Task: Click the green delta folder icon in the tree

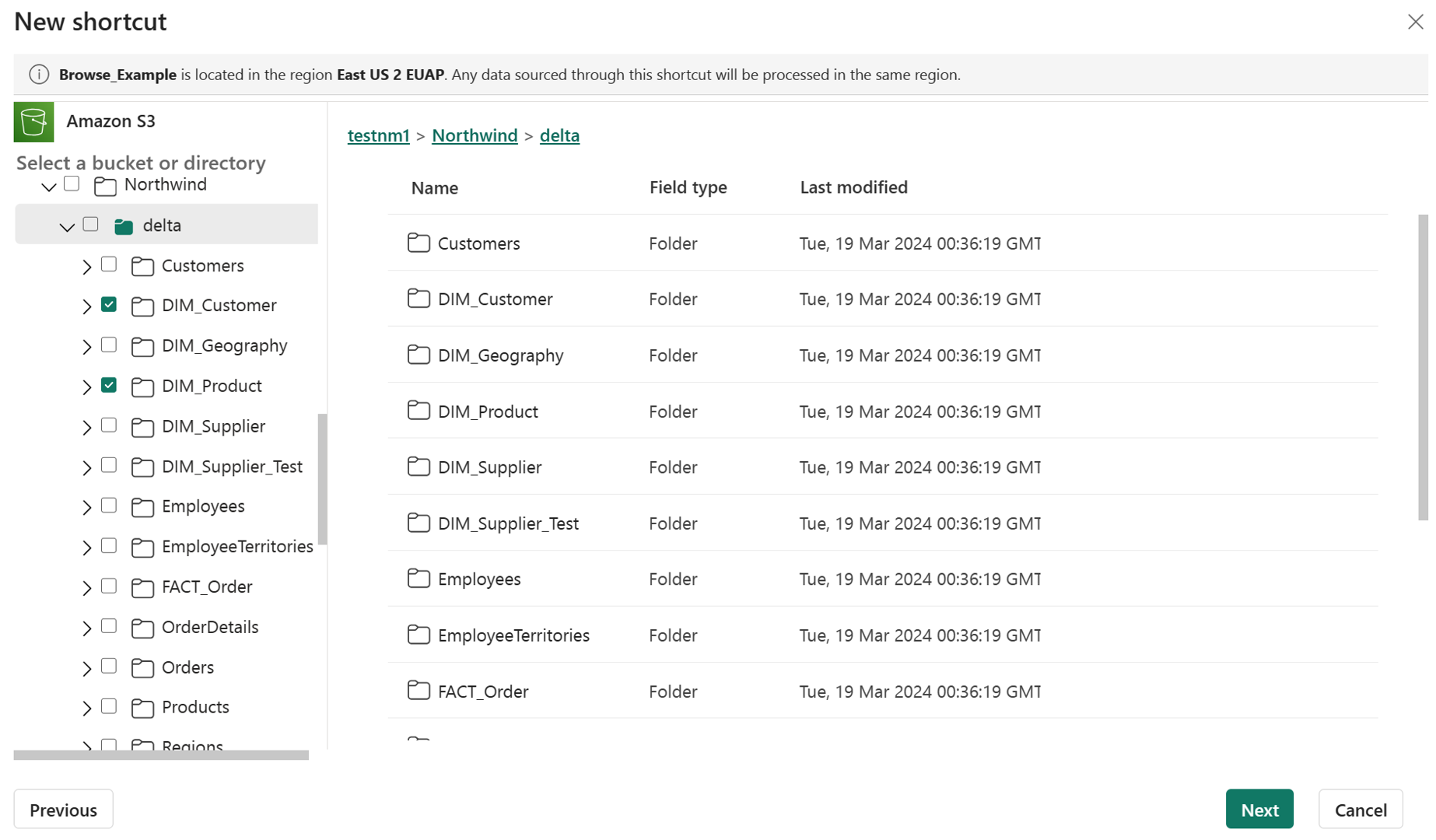Action: tap(124, 226)
